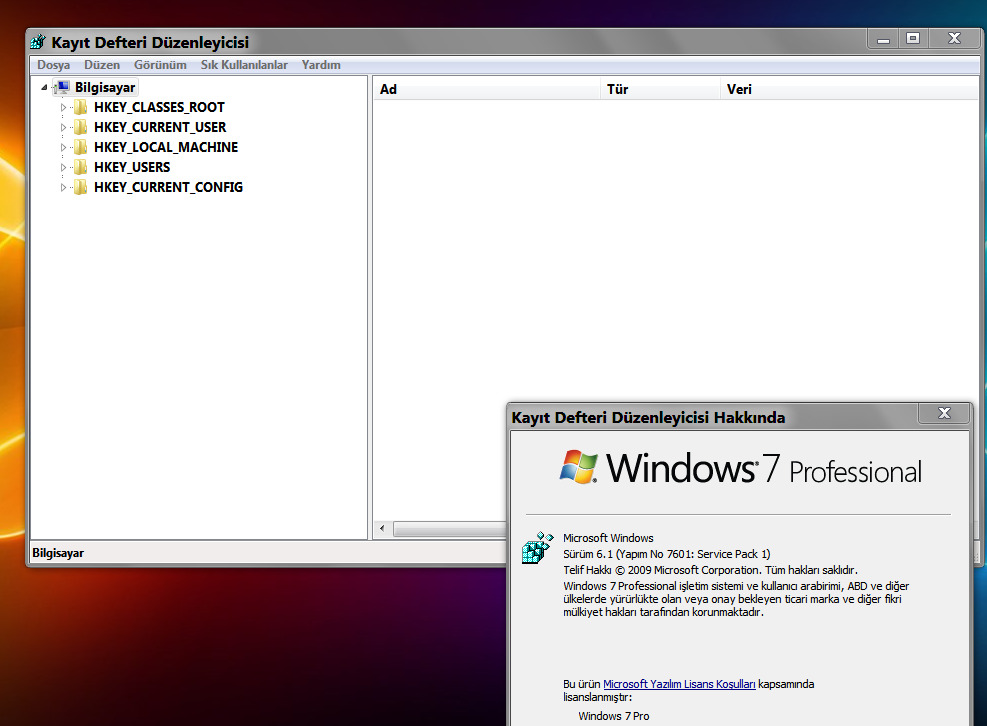The width and height of the screenshot is (987, 726).
Task: Minimize the Registry Editor window
Action: (883, 39)
